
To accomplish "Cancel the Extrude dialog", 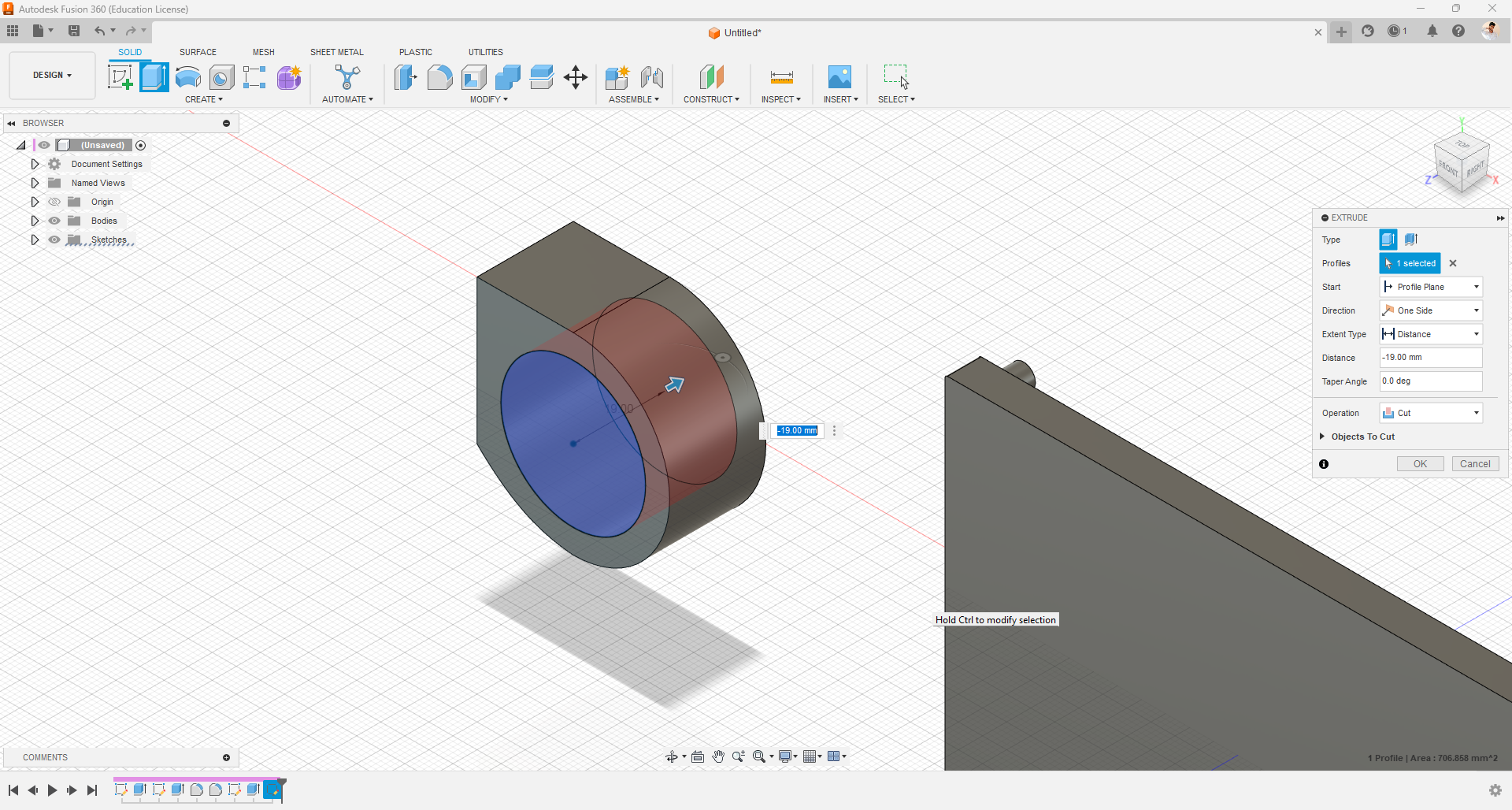I will [1475, 464].
